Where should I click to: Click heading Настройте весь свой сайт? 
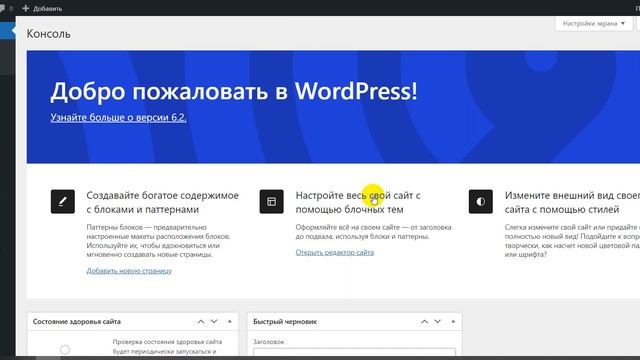358,202
